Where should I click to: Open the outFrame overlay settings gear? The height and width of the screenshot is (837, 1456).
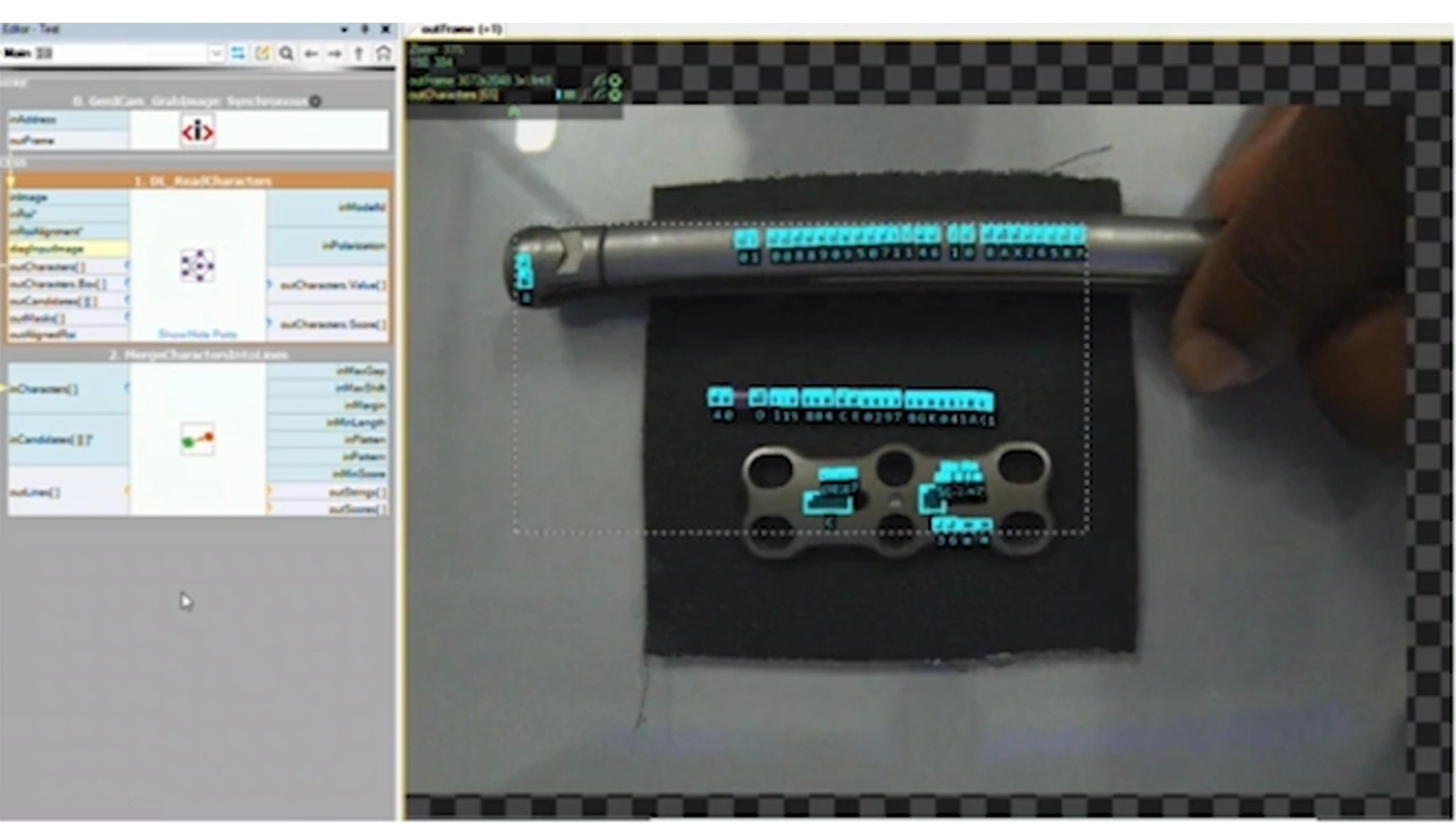point(615,81)
